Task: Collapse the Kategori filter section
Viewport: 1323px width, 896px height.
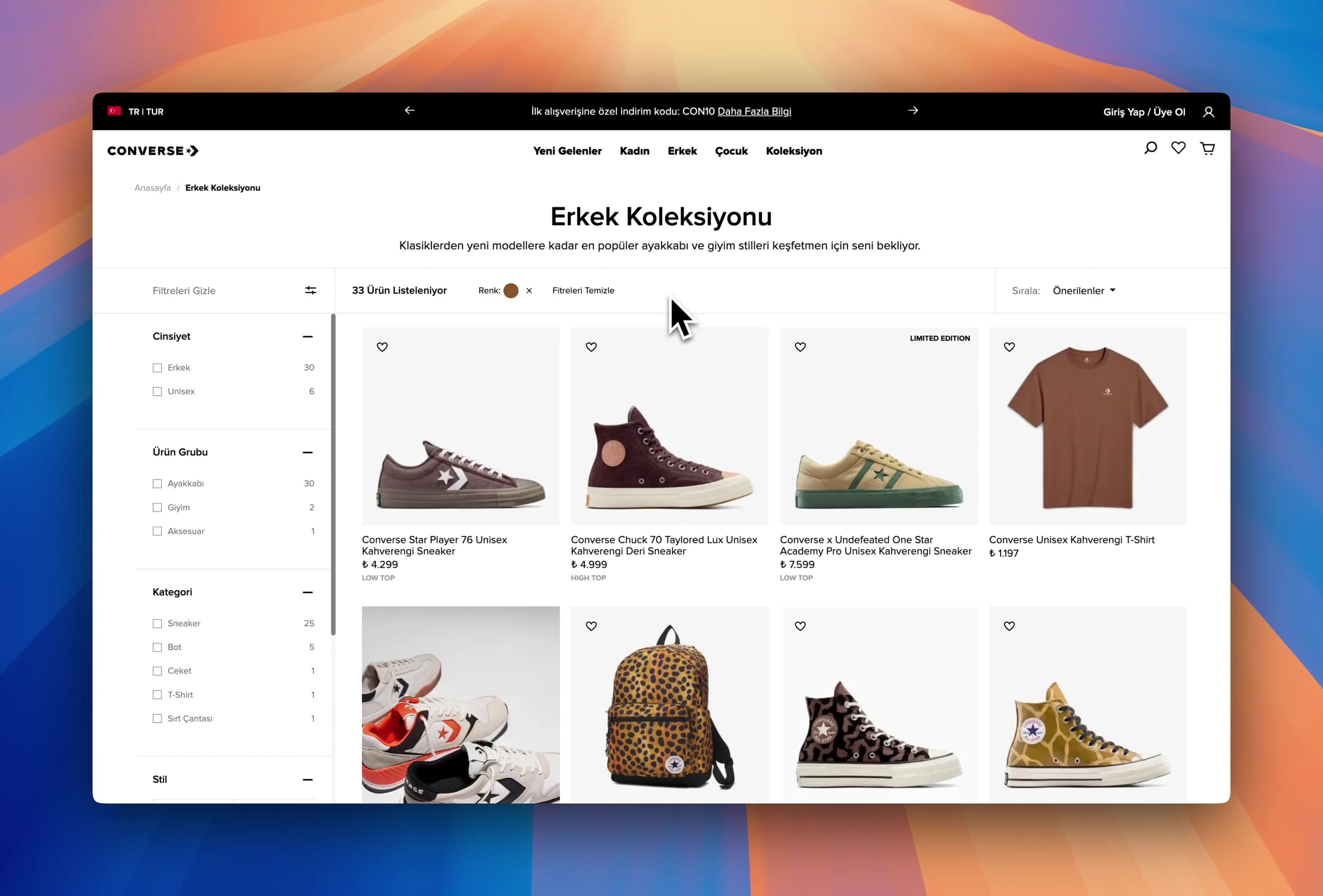Action: [x=308, y=592]
